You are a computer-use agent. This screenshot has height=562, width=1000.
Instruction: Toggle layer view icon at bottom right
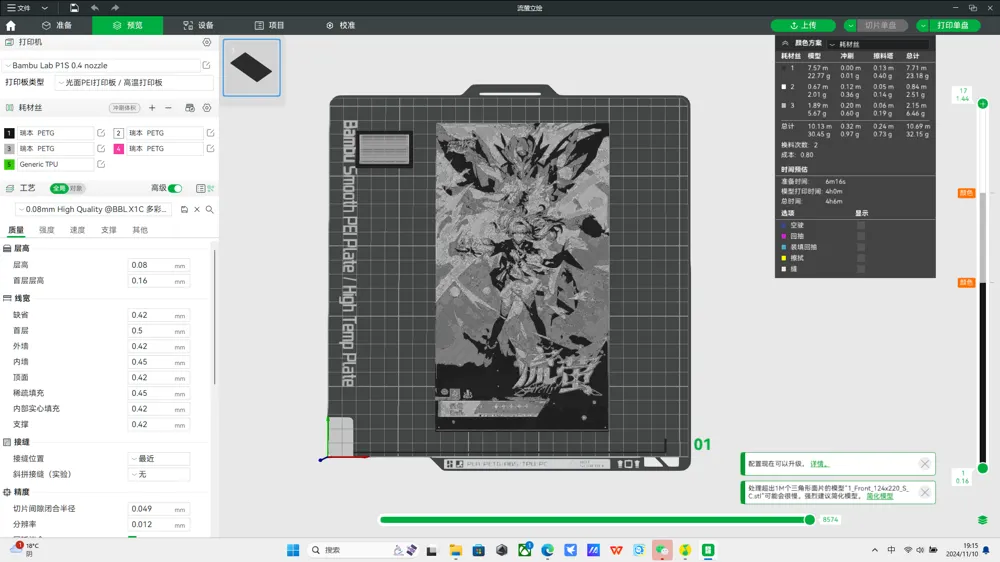(982, 520)
